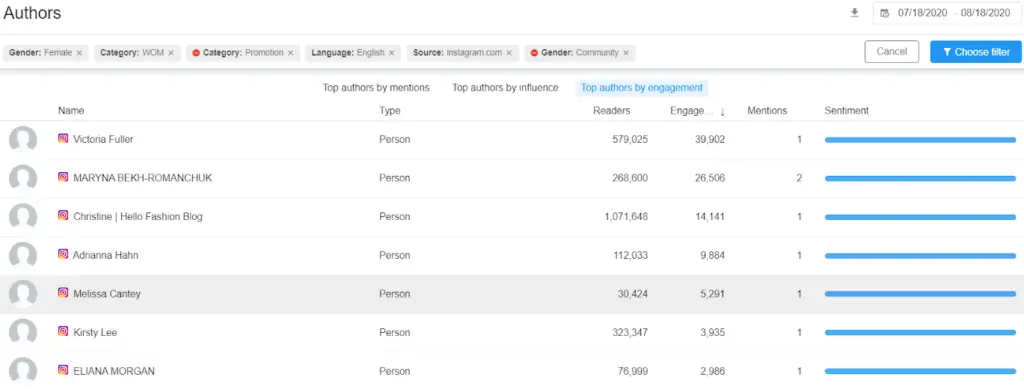1024x389 pixels.
Task: Delete the Category: Promotion filter
Action: pos(291,53)
